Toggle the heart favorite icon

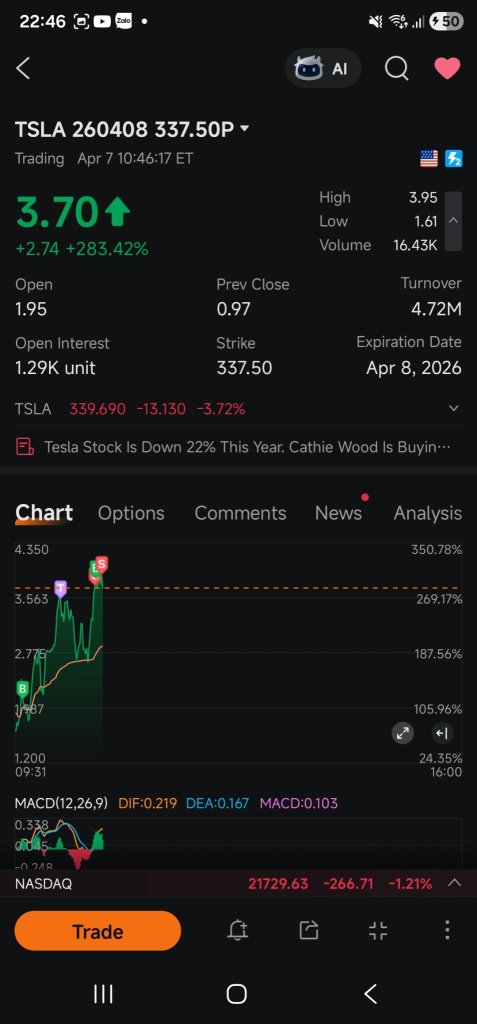point(448,68)
